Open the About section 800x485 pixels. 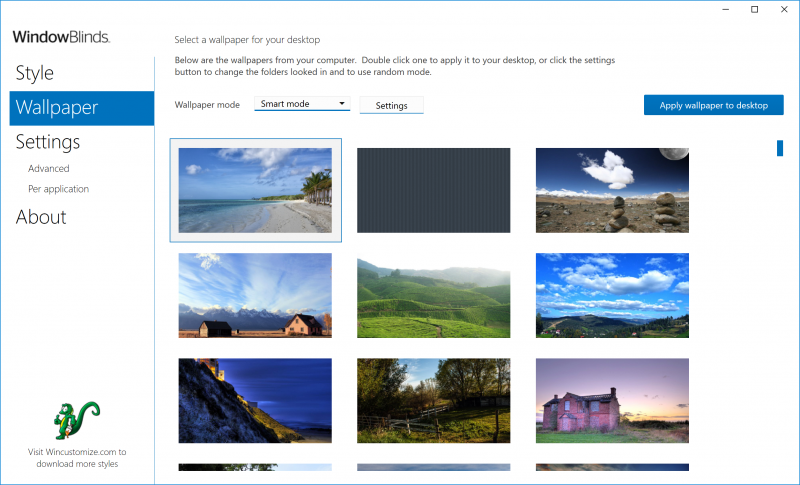click(41, 217)
